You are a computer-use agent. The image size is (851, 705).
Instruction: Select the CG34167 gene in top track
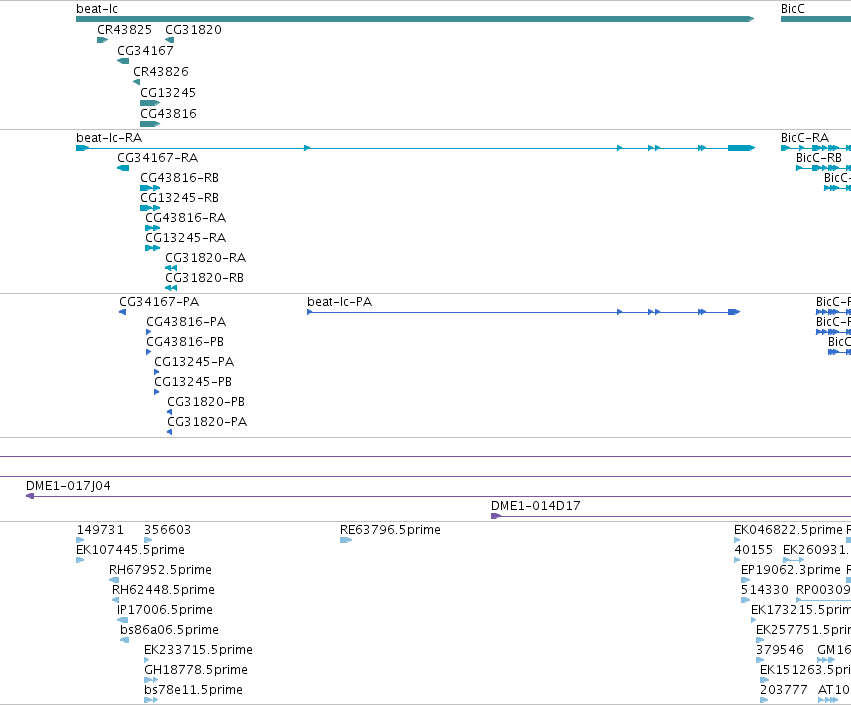pyautogui.click(x=123, y=61)
